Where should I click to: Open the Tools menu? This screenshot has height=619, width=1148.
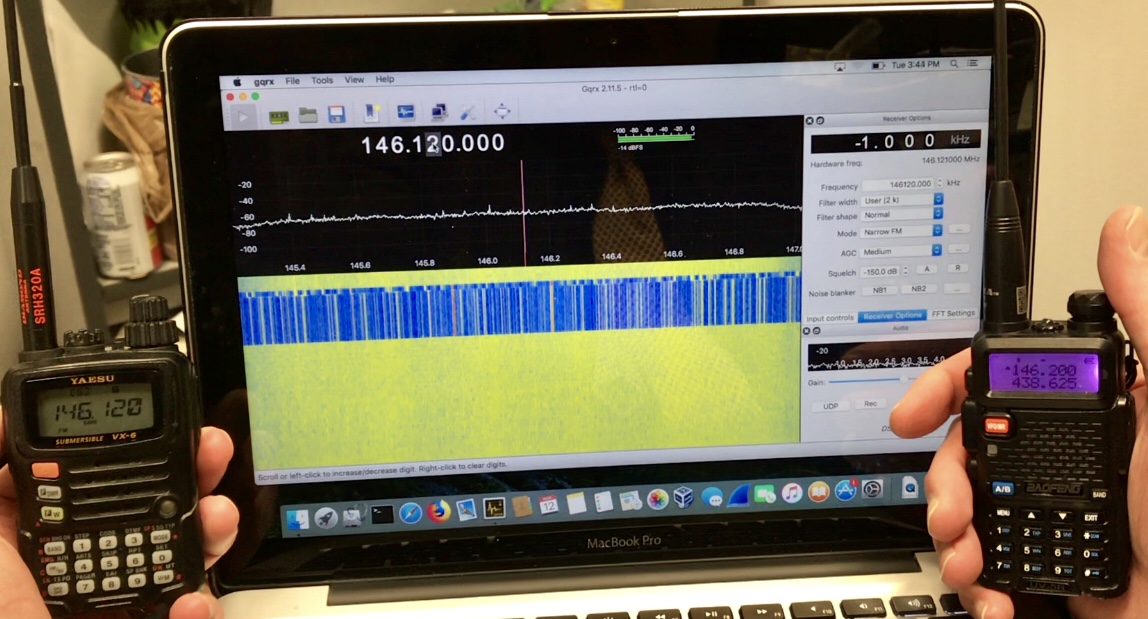pyautogui.click(x=321, y=80)
